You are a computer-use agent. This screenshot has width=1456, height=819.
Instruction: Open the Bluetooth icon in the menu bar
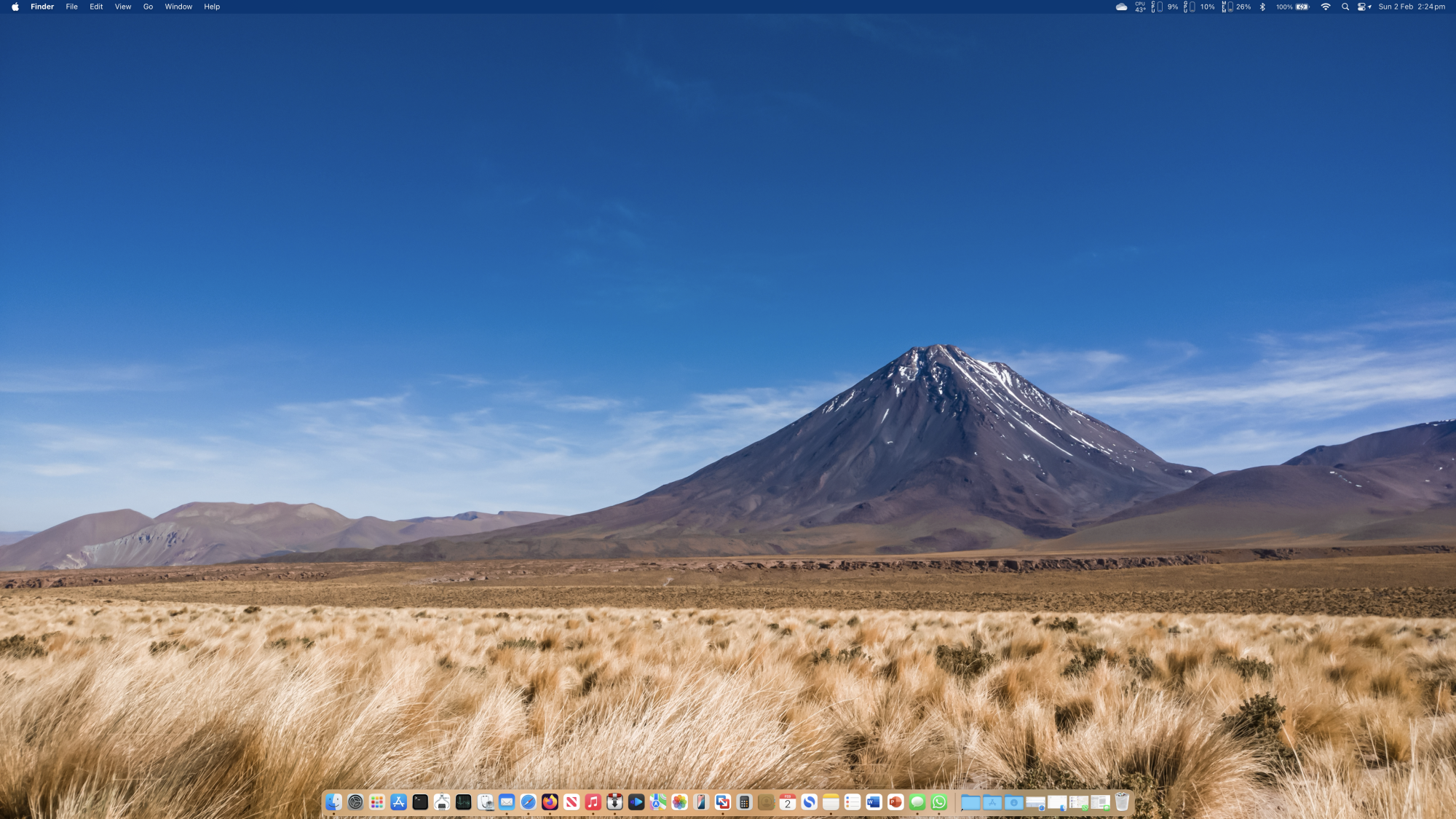[1263, 7]
